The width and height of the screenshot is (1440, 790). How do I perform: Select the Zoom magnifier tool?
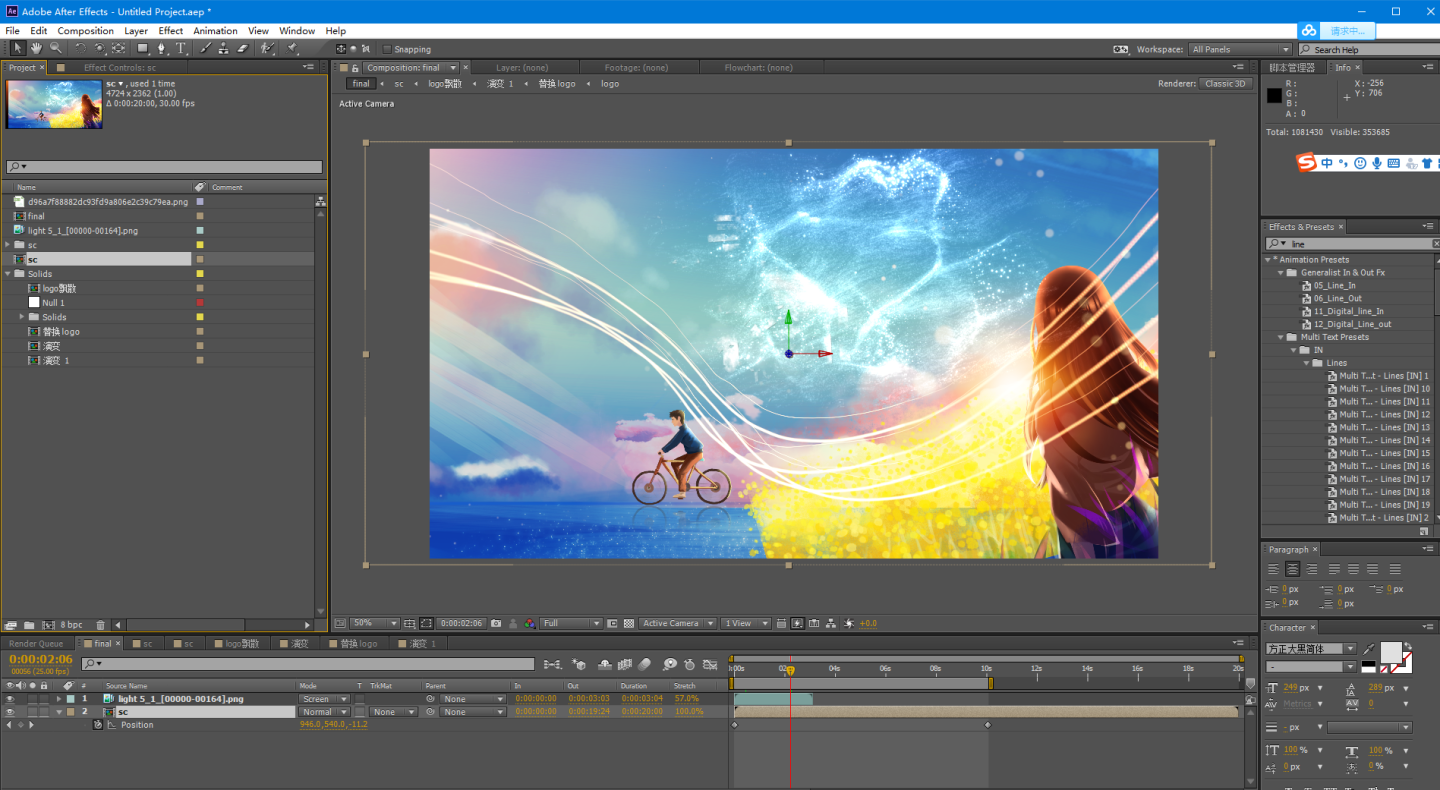55,48
